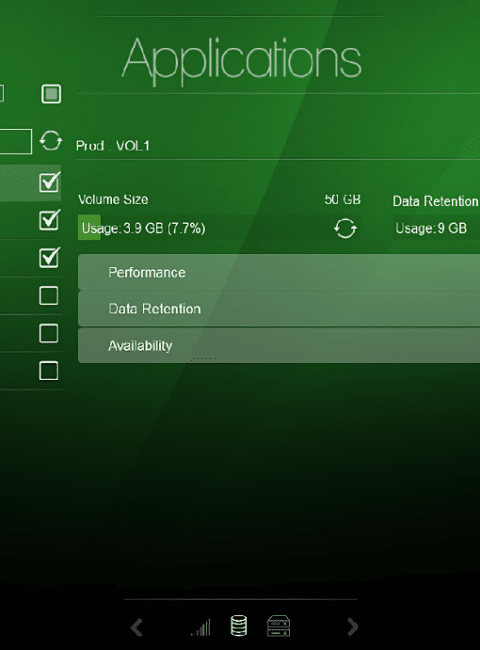Viewport: 480px width, 650px height.
Task: Expand the Data Retention section
Action: 279,309
